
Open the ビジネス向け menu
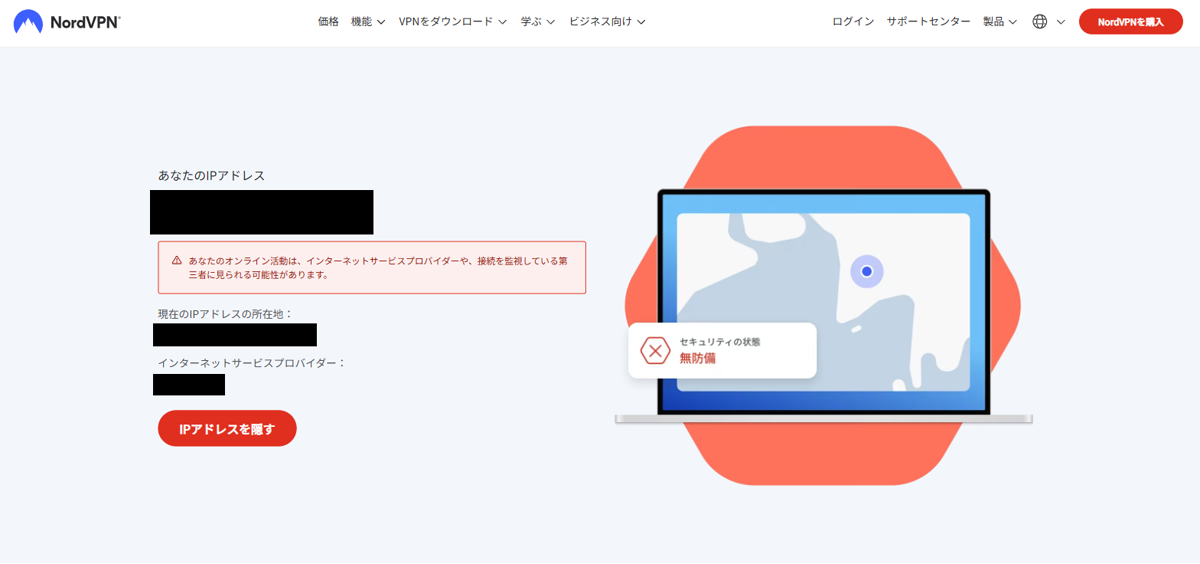607,21
